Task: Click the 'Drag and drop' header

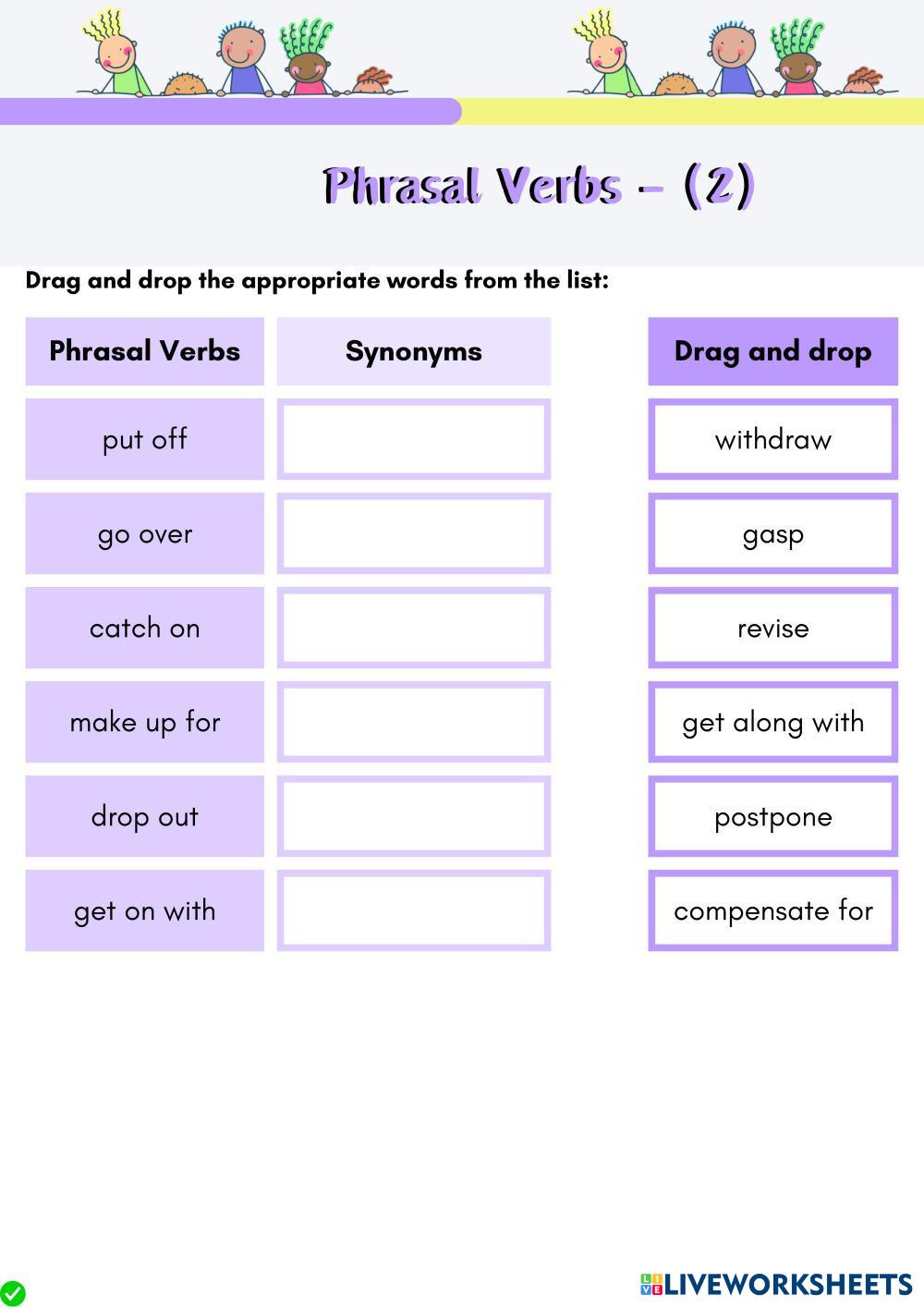Action: click(772, 351)
